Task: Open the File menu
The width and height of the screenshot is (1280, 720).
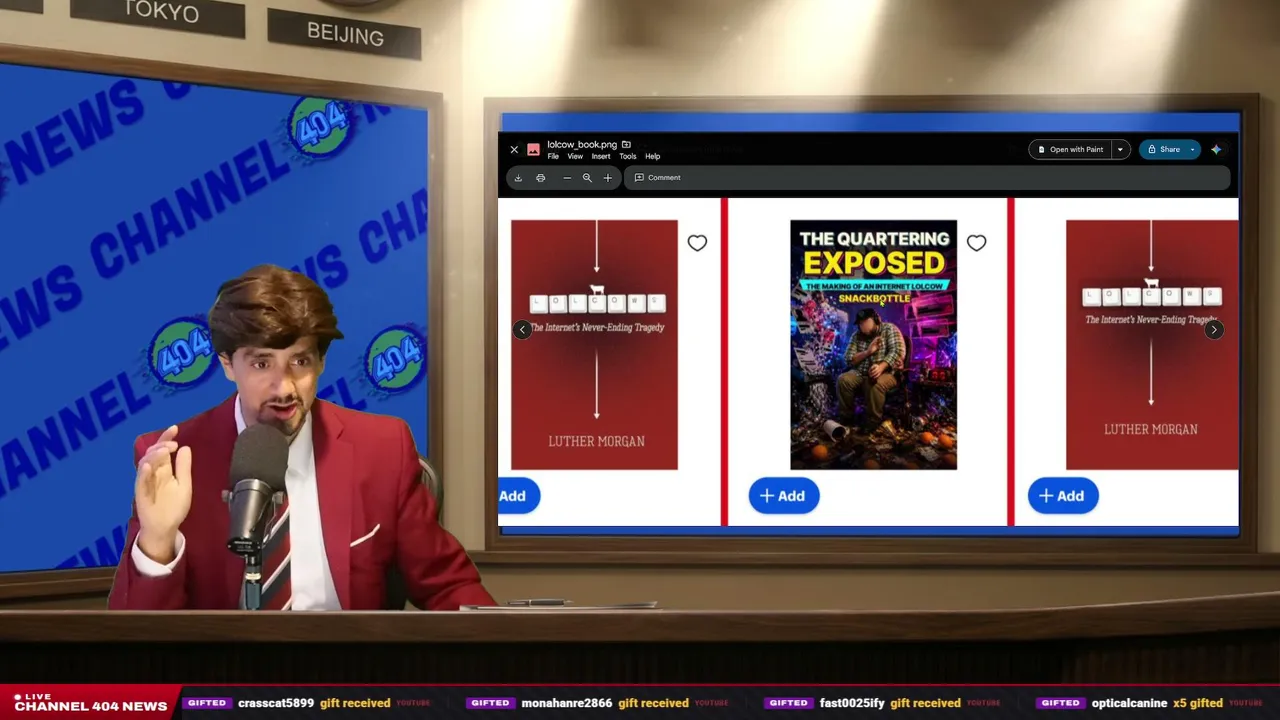Action: 553,157
